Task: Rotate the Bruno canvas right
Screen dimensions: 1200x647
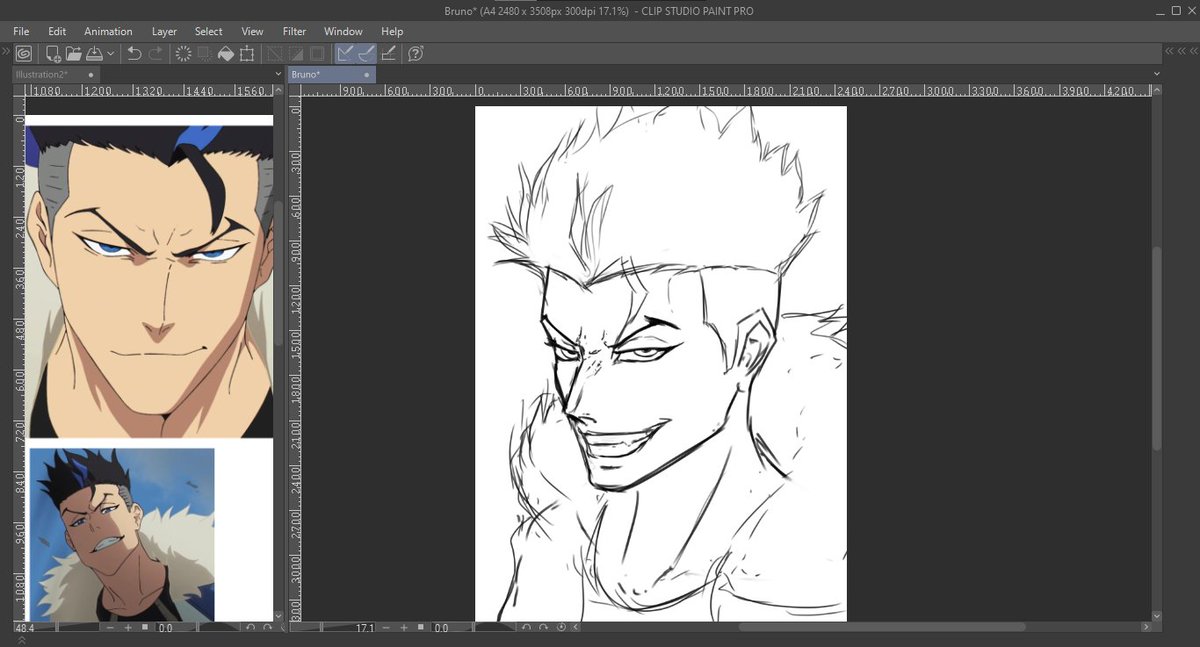Action: tap(543, 628)
